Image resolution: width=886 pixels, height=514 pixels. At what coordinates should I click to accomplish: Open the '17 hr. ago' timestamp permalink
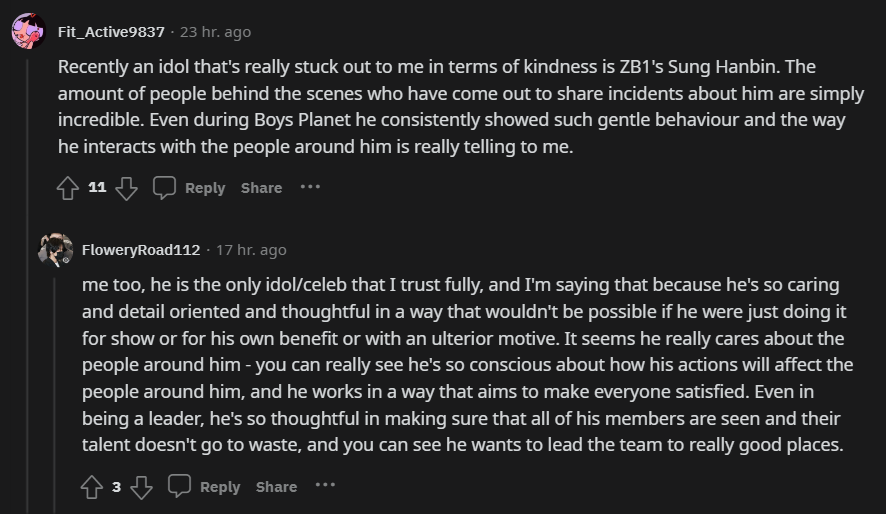pos(251,250)
